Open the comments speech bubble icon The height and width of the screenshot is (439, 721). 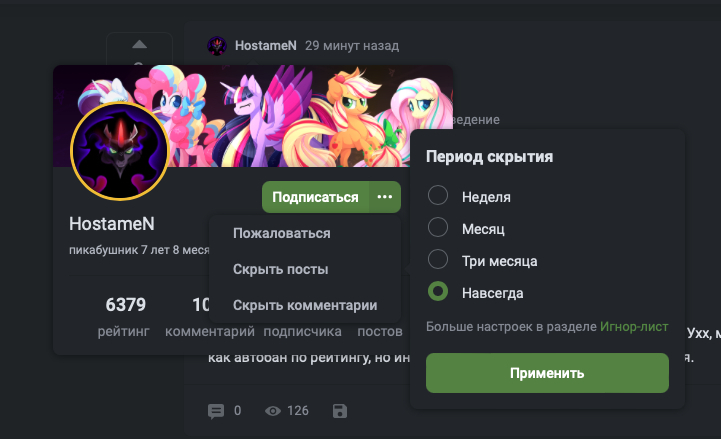tap(216, 411)
